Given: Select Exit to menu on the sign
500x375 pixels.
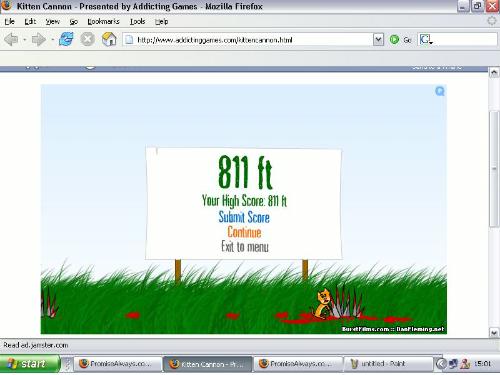Looking at the screenshot, I should coord(245,247).
